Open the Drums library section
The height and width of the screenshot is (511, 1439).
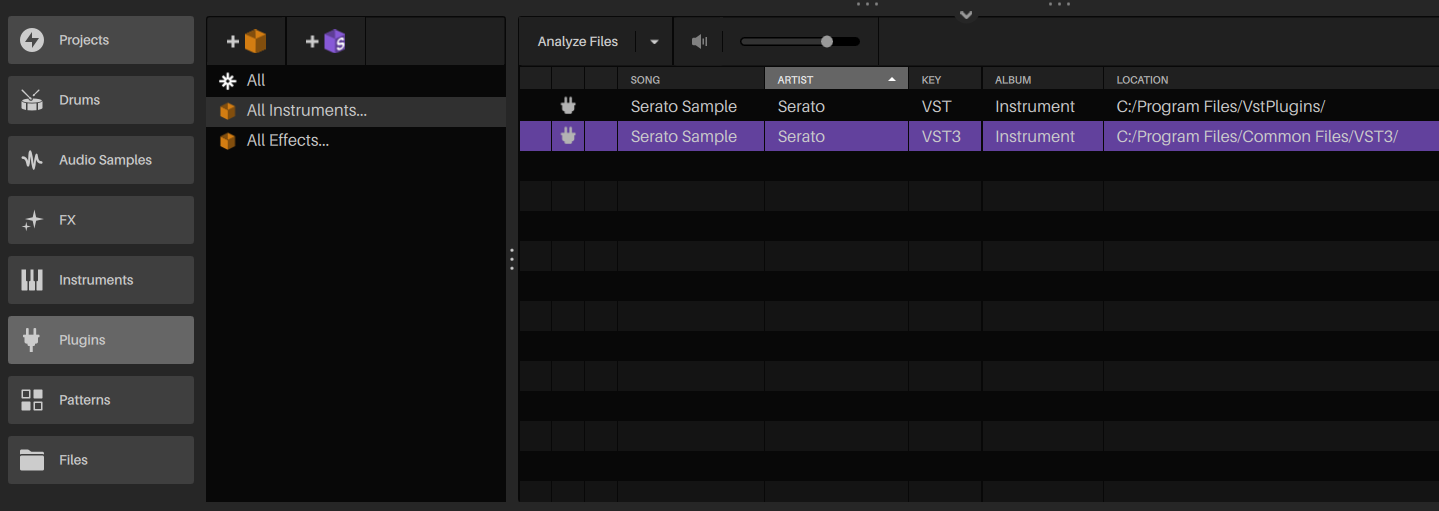click(101, 100)
